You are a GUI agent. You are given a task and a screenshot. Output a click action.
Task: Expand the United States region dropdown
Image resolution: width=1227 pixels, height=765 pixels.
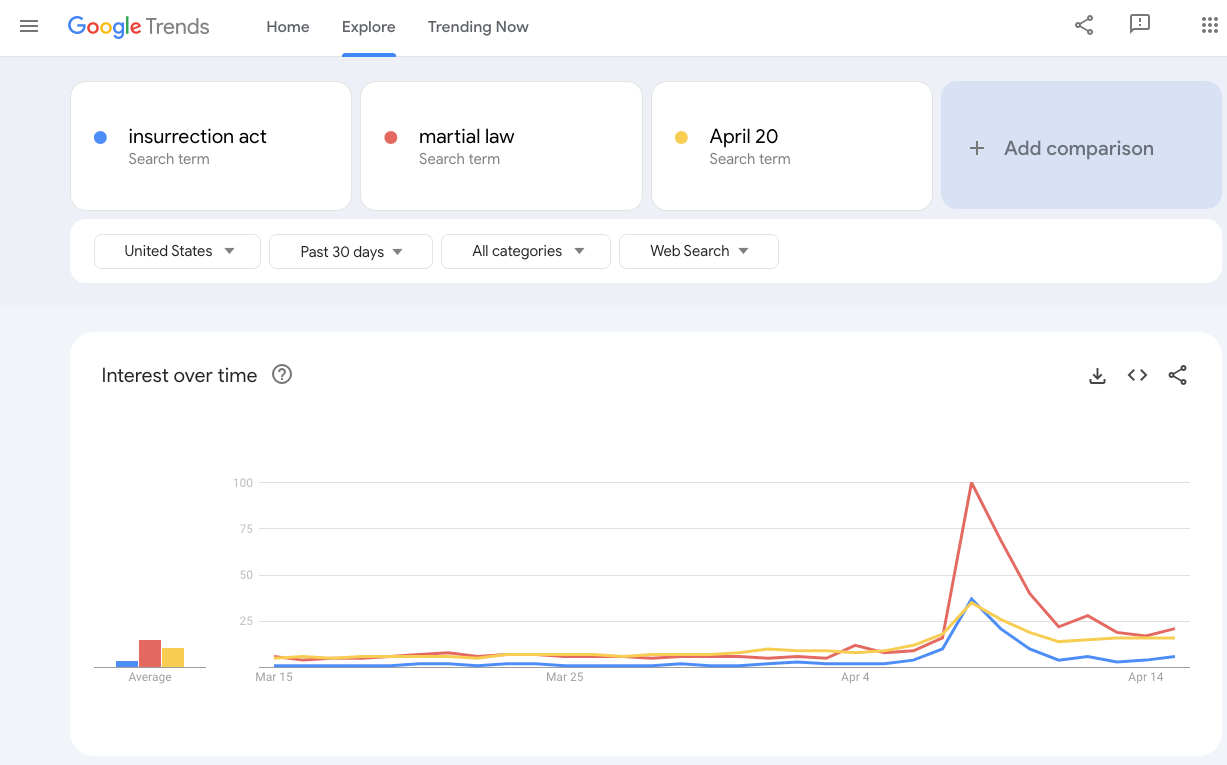177,251
